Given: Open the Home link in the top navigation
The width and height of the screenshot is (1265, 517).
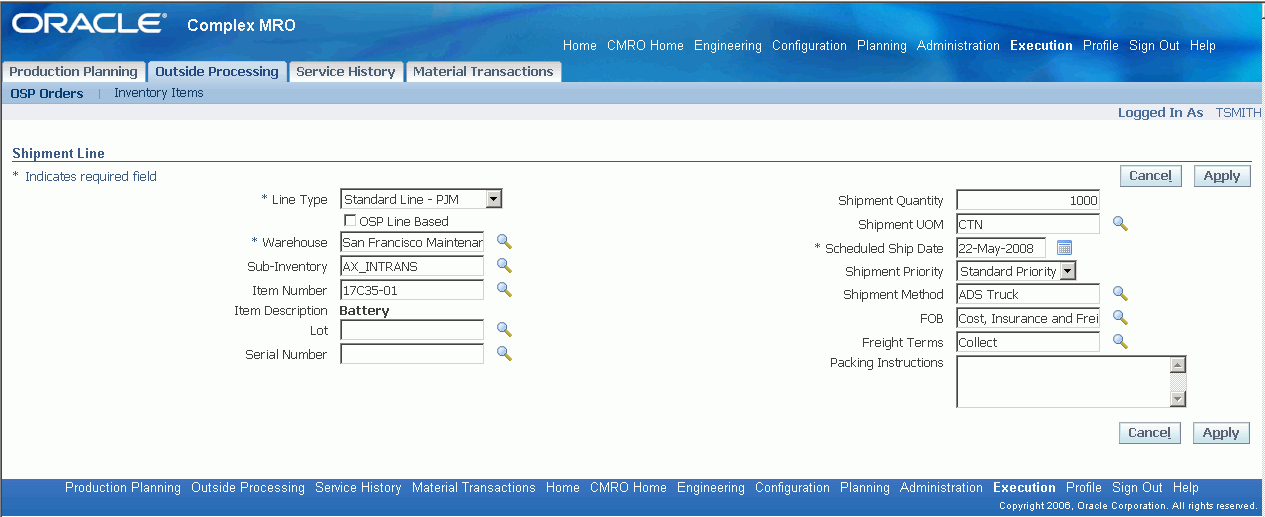Looking at the screenshot, I should coord(580,45).
